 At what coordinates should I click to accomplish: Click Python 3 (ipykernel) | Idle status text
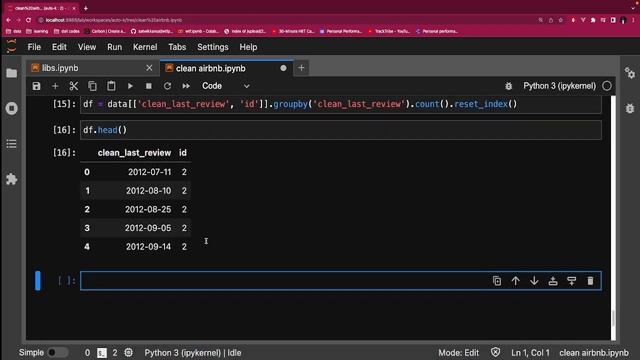193,353
